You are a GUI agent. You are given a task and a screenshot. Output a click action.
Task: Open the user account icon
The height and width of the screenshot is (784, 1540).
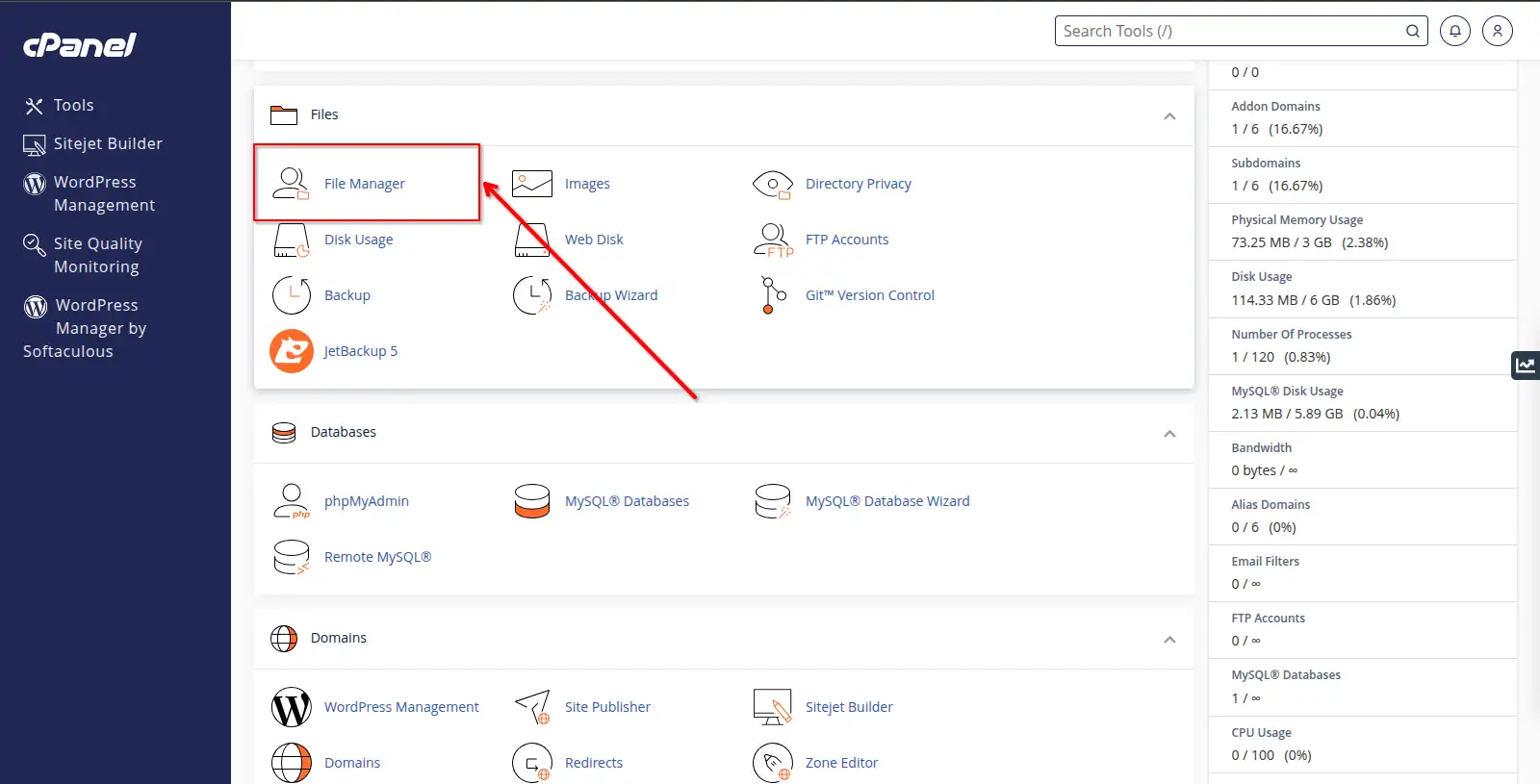tap(1498, 31)
